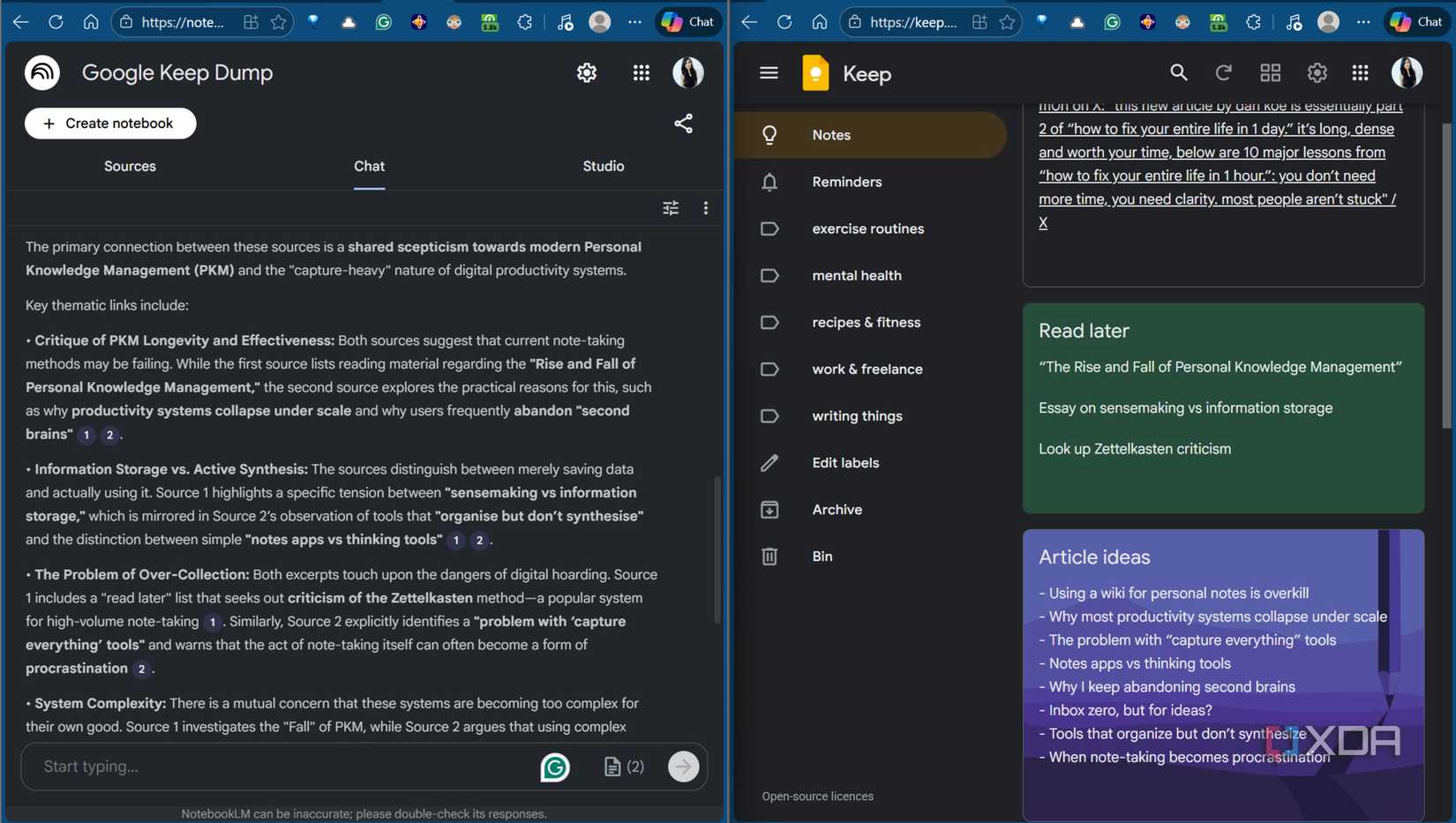
Task: Open Keep main menu hamburger
Action: pyautogui.click(x=769, y=73)
